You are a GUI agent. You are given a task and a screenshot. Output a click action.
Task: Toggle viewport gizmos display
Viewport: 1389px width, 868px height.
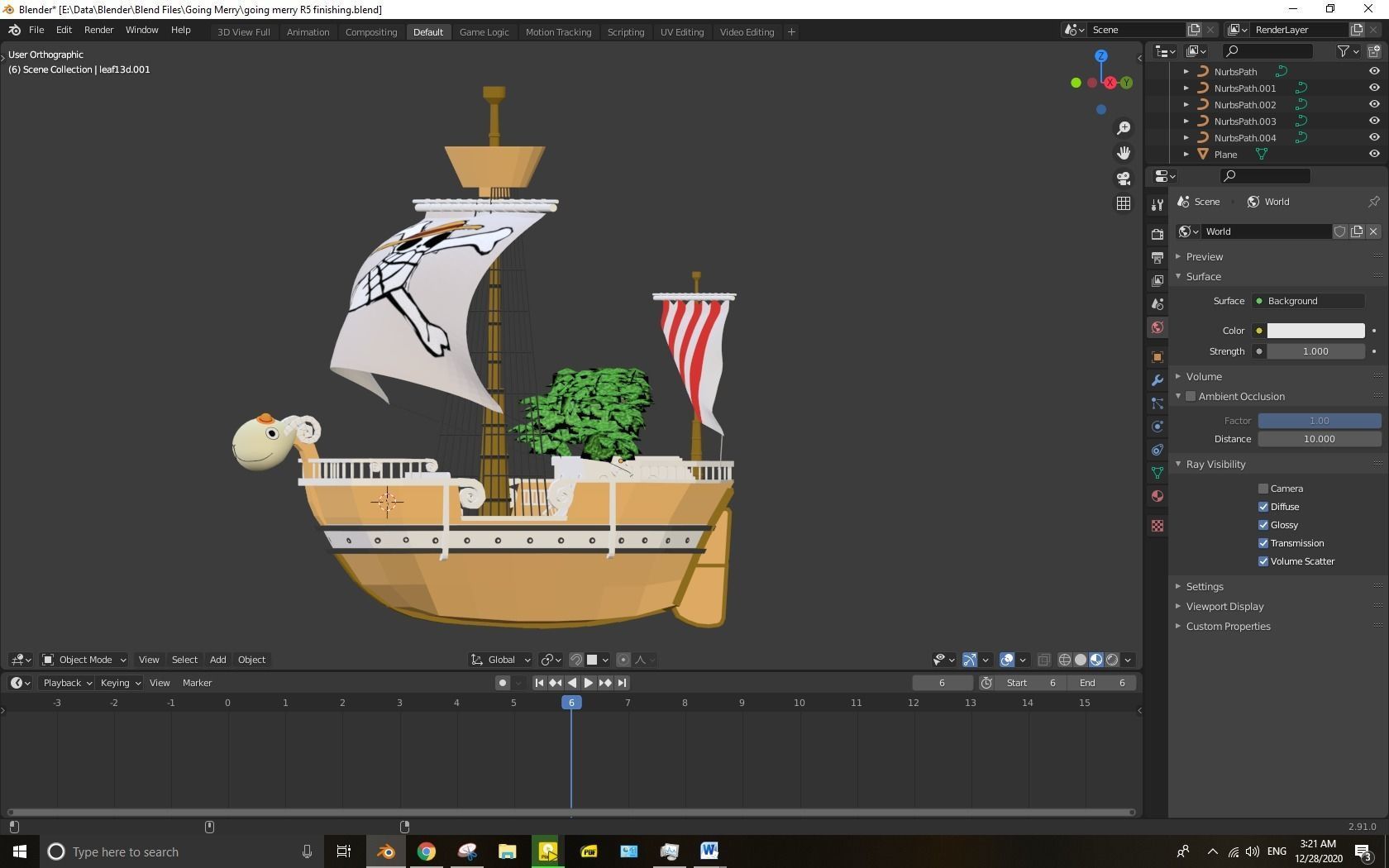969,660
